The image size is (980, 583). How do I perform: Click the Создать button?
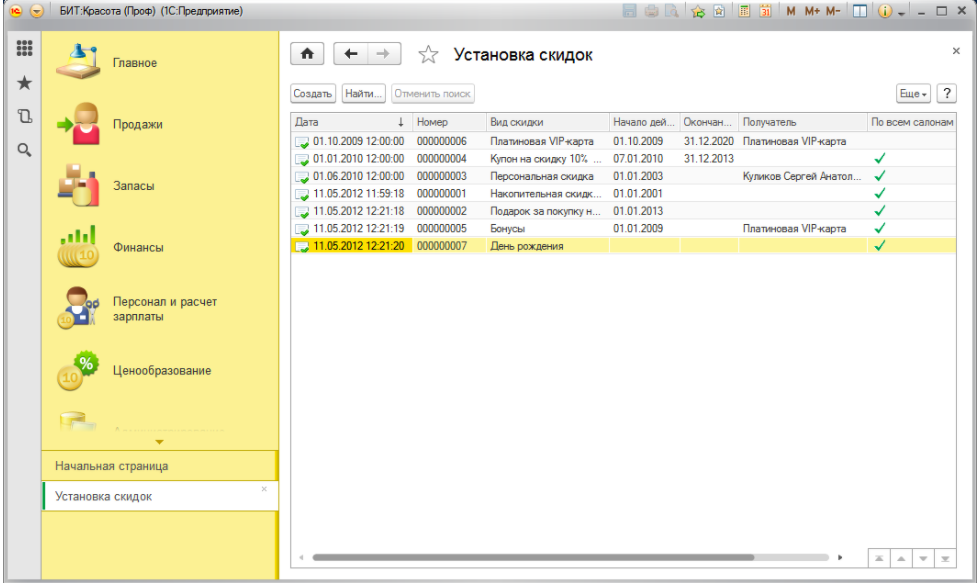[x=312, y=93]
